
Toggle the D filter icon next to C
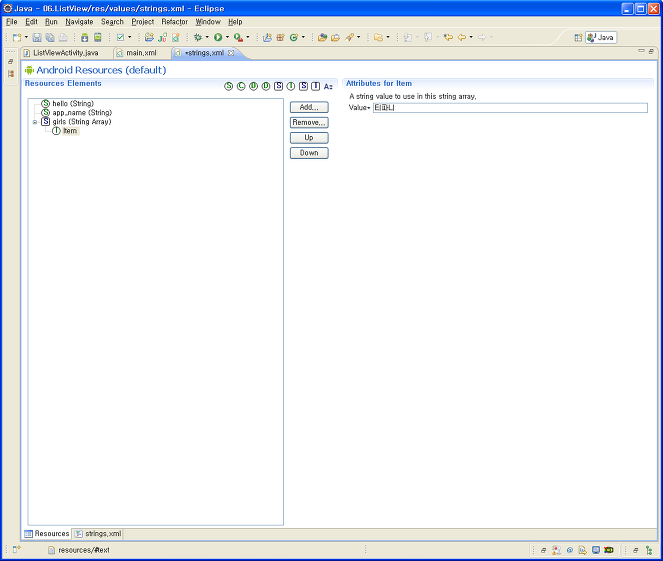(x=253, y=86)
